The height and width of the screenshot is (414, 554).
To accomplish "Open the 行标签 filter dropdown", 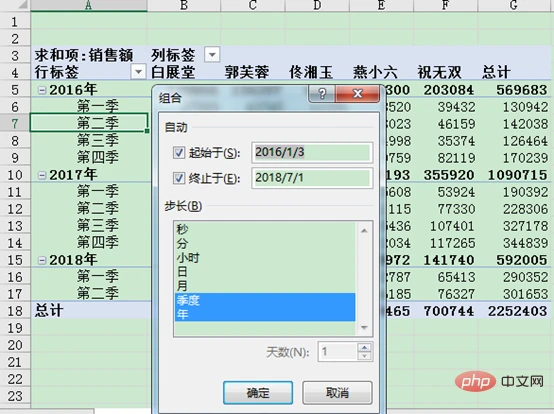I will pyautogui.click(x=138, y=72).
